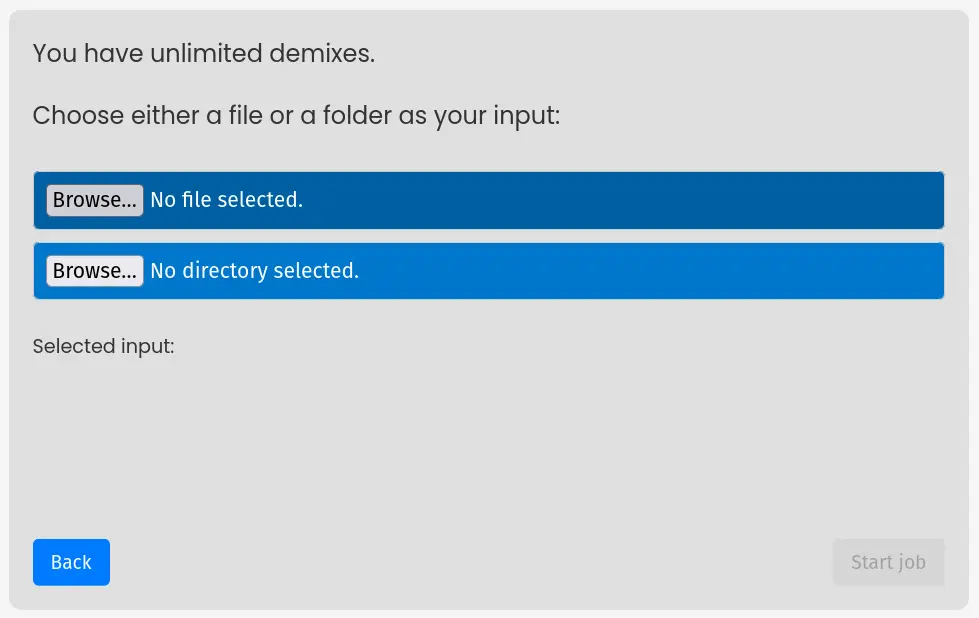Go back with the Back button
Viewport: 979px width, 618px height.
pyautogui.click(x=71, y=562)
